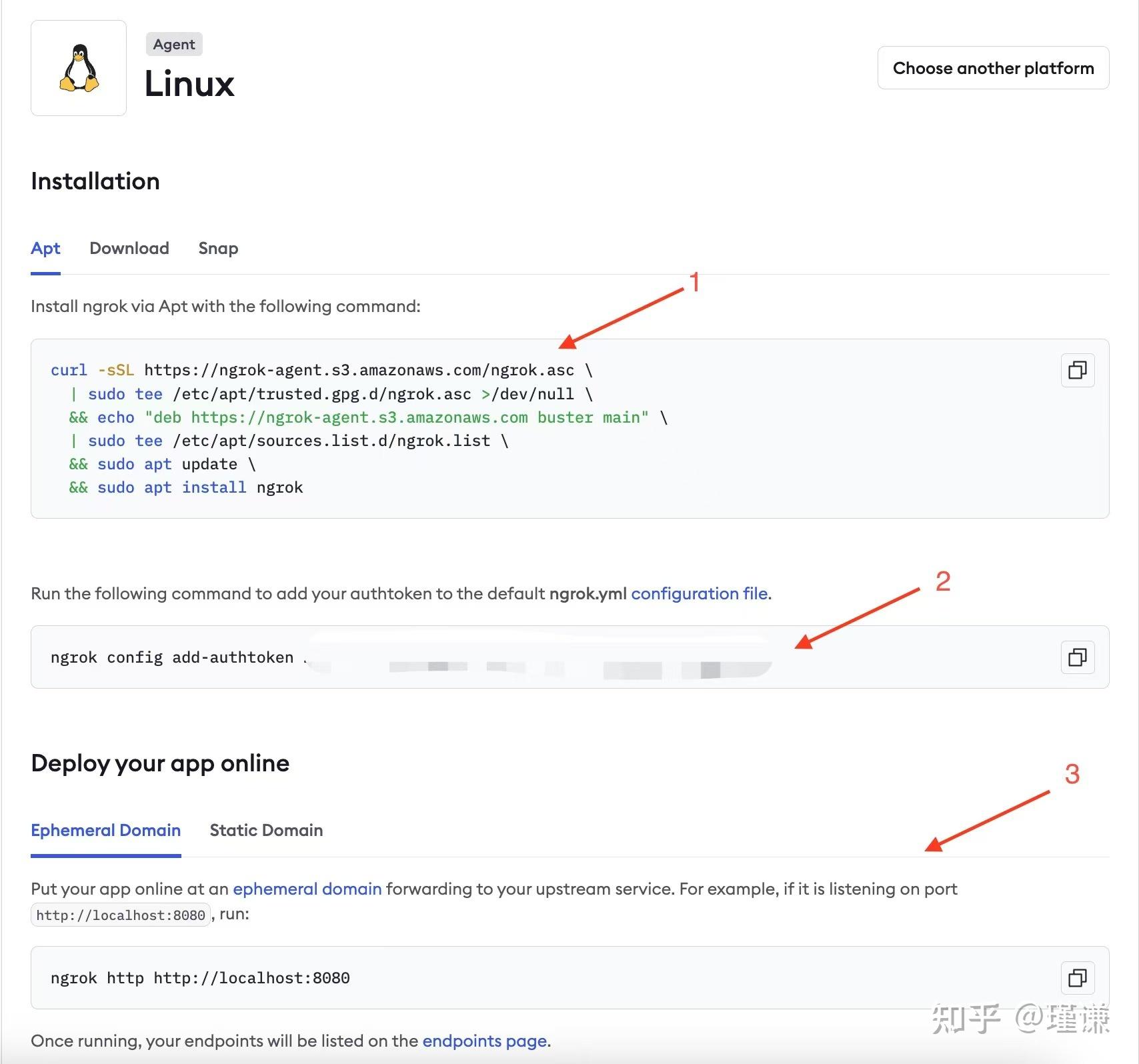This screenshot has height=1064, width=1139.
Task: Copy the Apt installation command
Action: [1078, 370]
